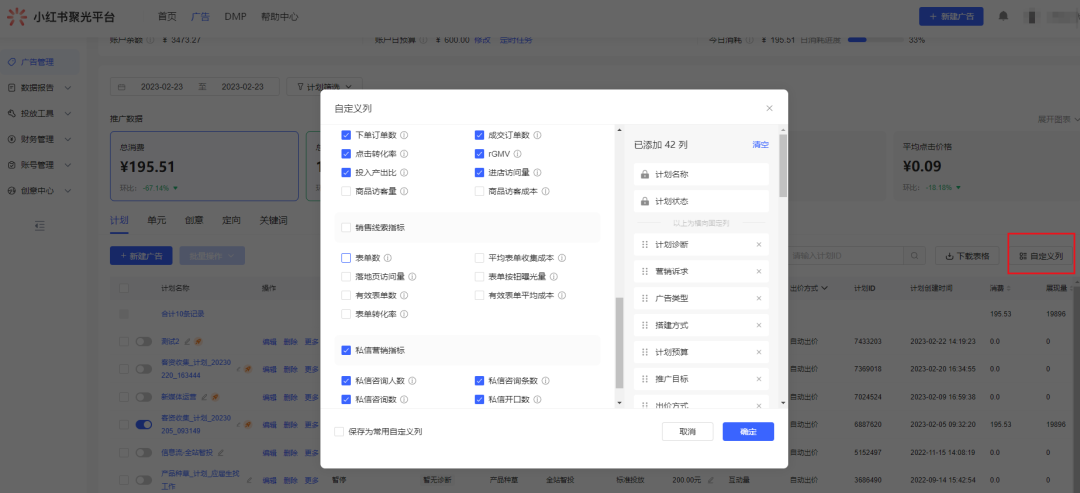This screenshot has height=493, width=1080.
Task: Click info icon next to 表单数
Action: [388, 258]
